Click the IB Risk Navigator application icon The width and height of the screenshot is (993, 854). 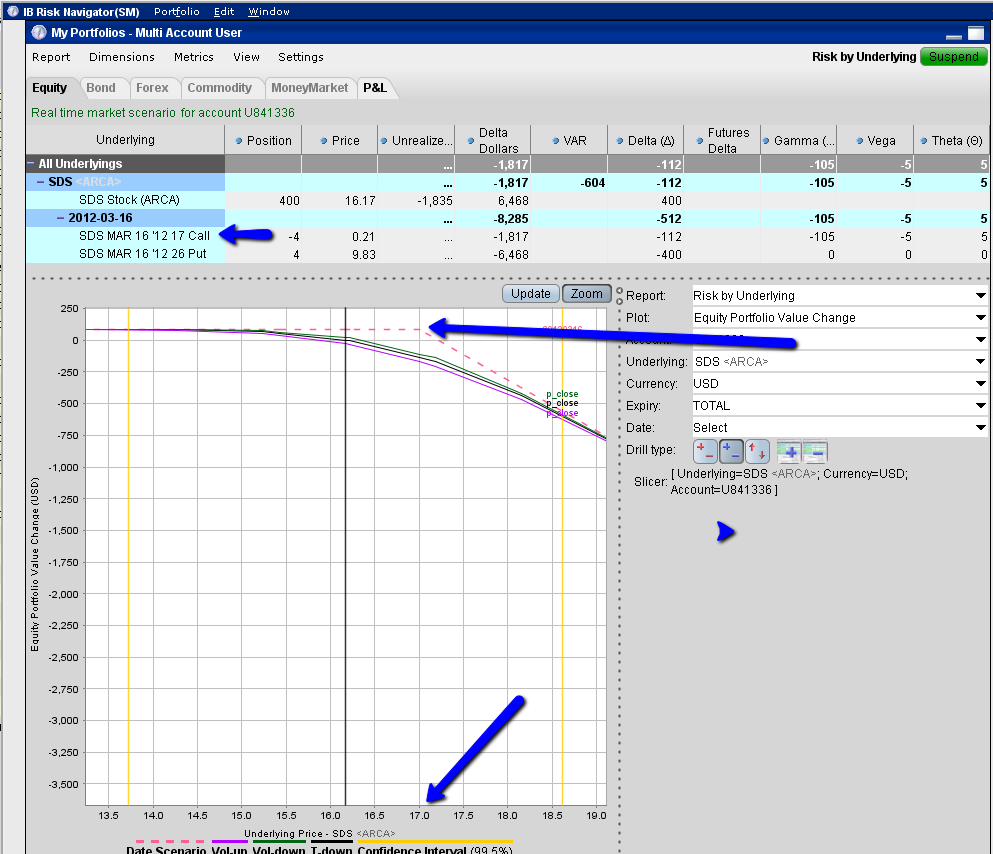click(13, 11)
